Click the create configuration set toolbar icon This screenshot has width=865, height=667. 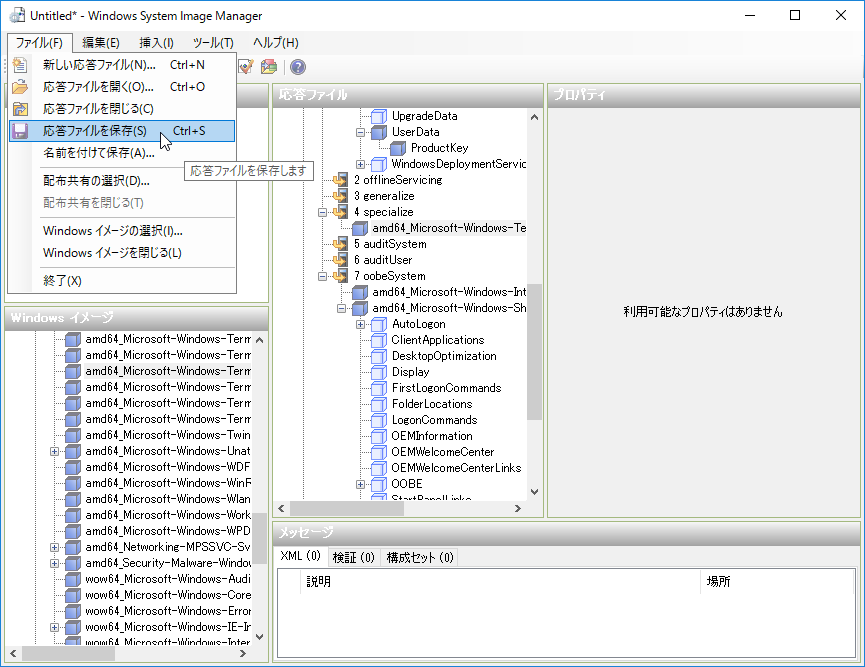269,67
